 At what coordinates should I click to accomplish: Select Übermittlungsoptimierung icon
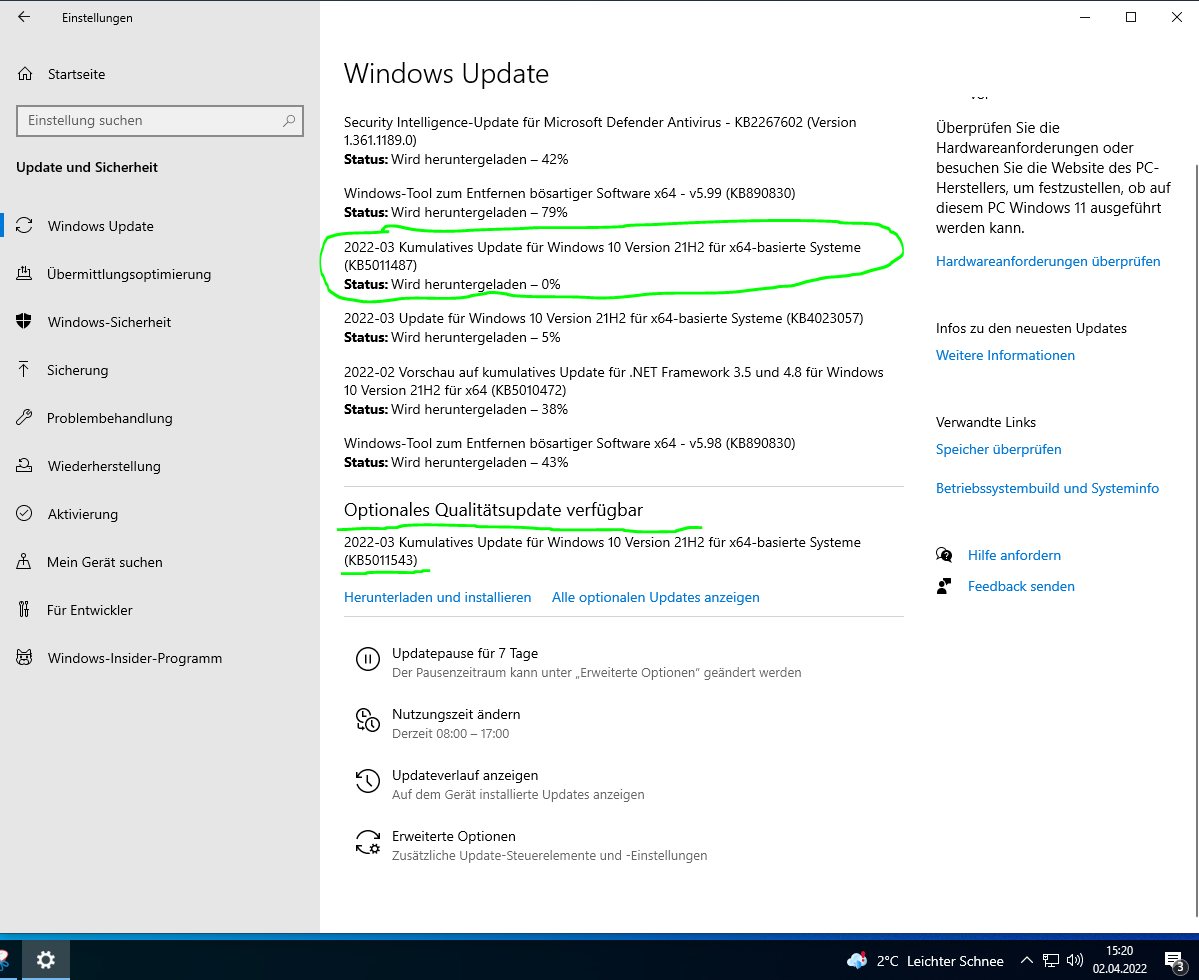(x=24, y=274)
